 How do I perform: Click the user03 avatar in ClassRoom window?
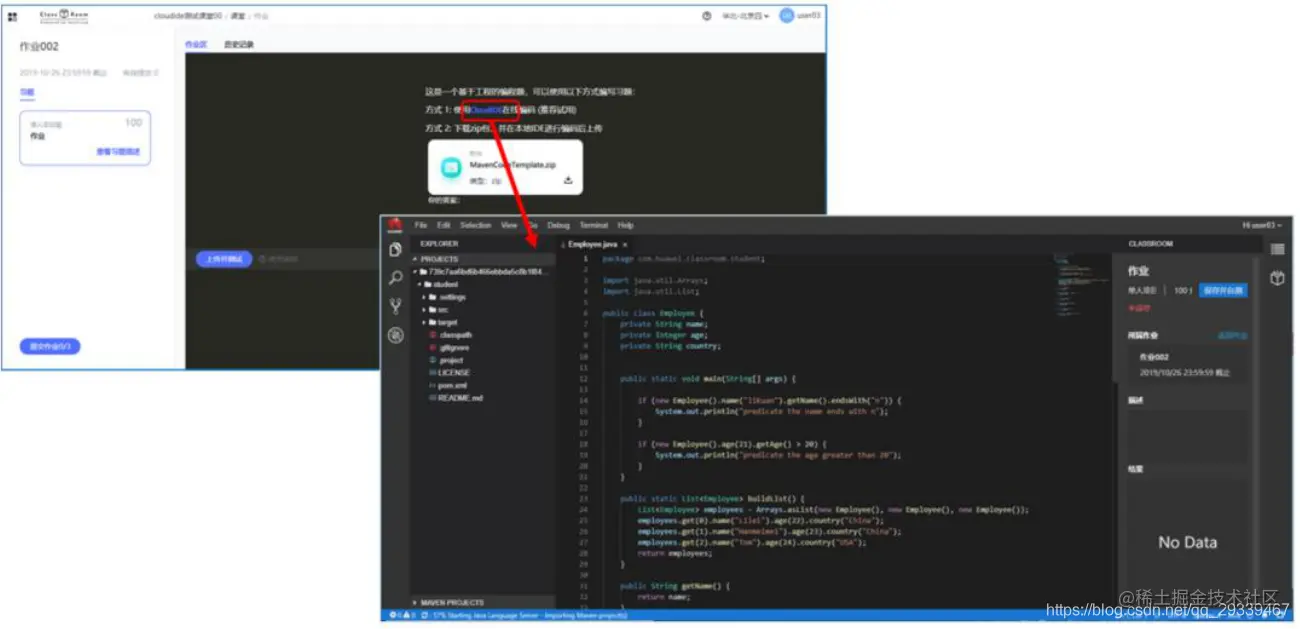click(787, 16)
